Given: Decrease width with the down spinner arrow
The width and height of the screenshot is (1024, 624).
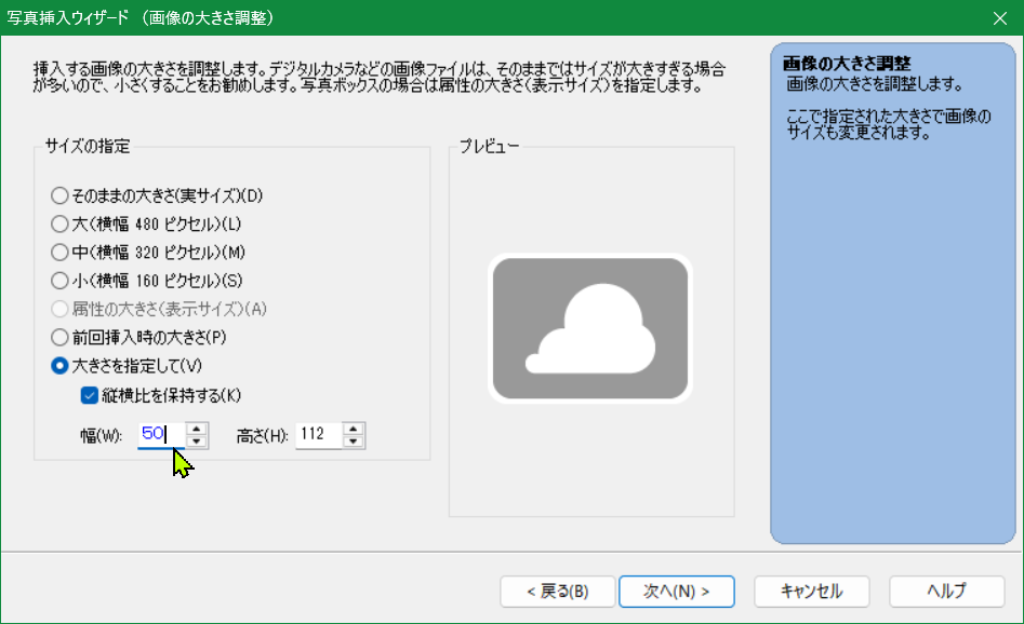Looking at the screenshot, I should click(x=198, y=441).
